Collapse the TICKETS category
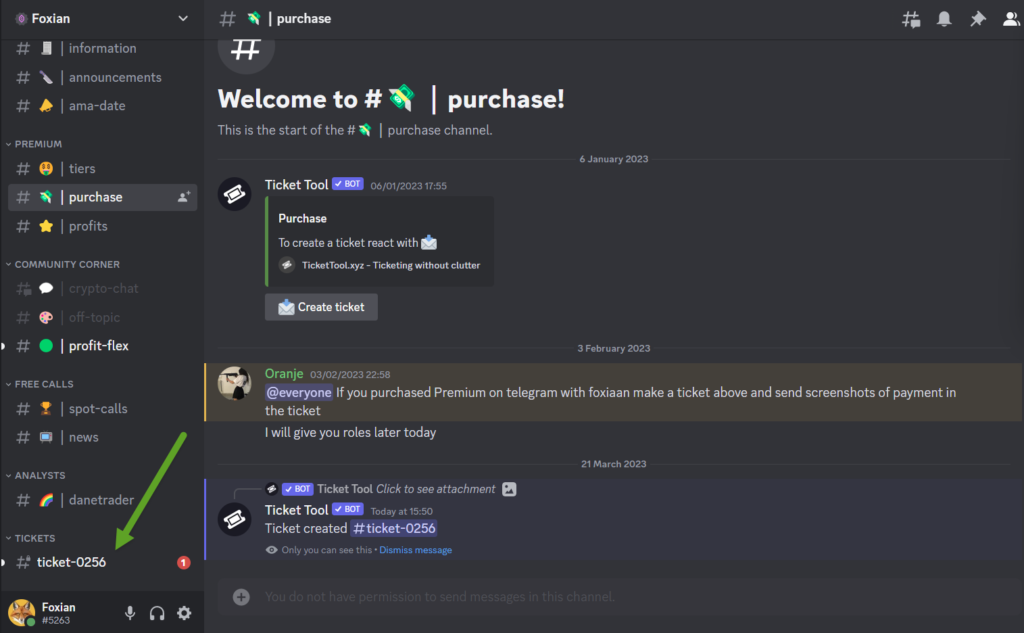The width and height of the screenshot is (1024, 633). (x=34, y=538)
